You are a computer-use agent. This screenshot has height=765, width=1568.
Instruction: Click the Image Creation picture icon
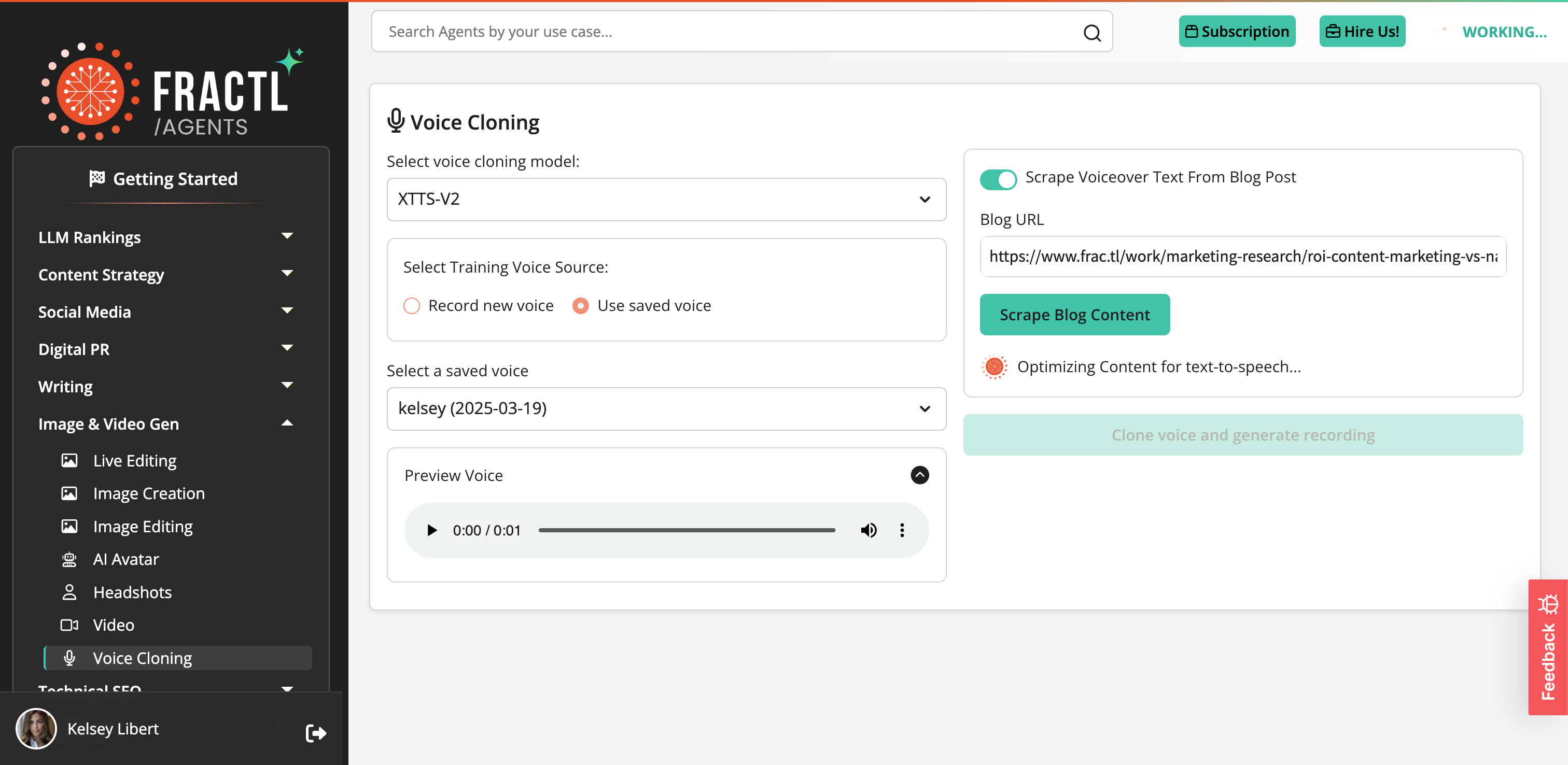[x=69, y=493]
